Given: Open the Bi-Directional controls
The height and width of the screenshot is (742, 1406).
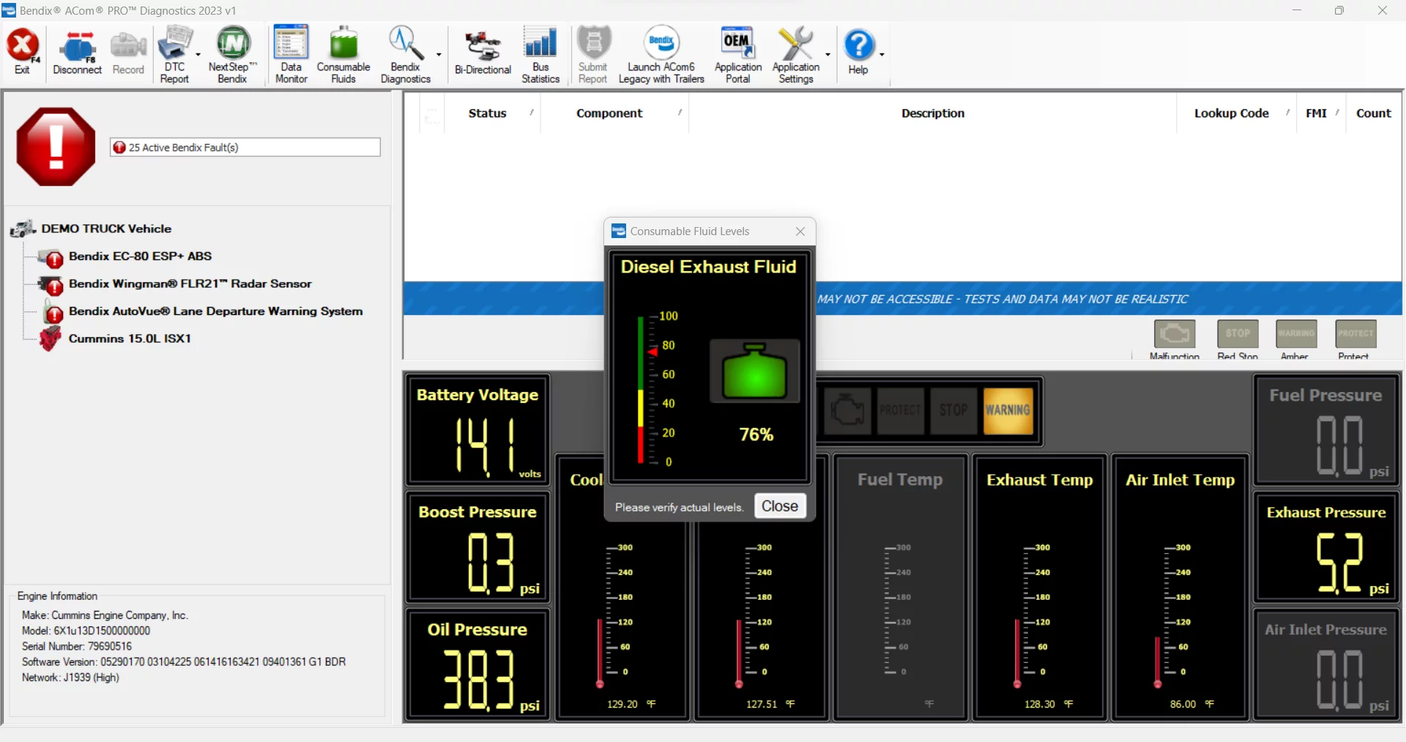Looking at the screenshot, I should (482, 52).
